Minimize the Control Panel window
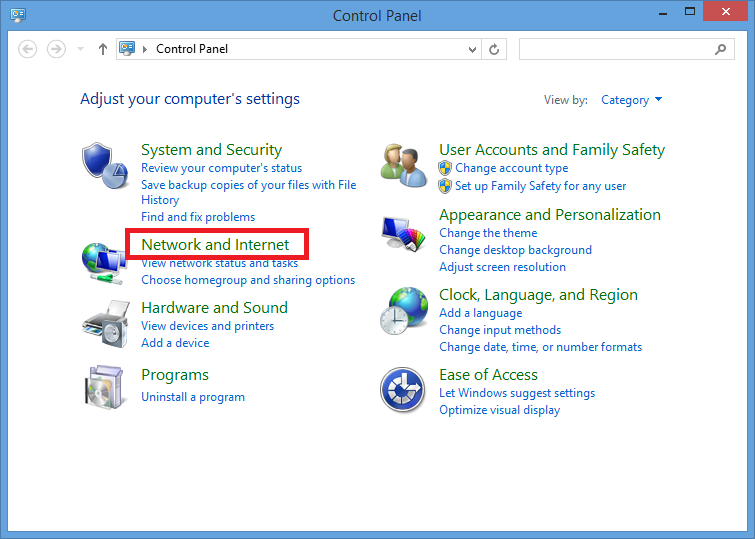This screenshot has width=755, height=539. (x=663, y=13)
